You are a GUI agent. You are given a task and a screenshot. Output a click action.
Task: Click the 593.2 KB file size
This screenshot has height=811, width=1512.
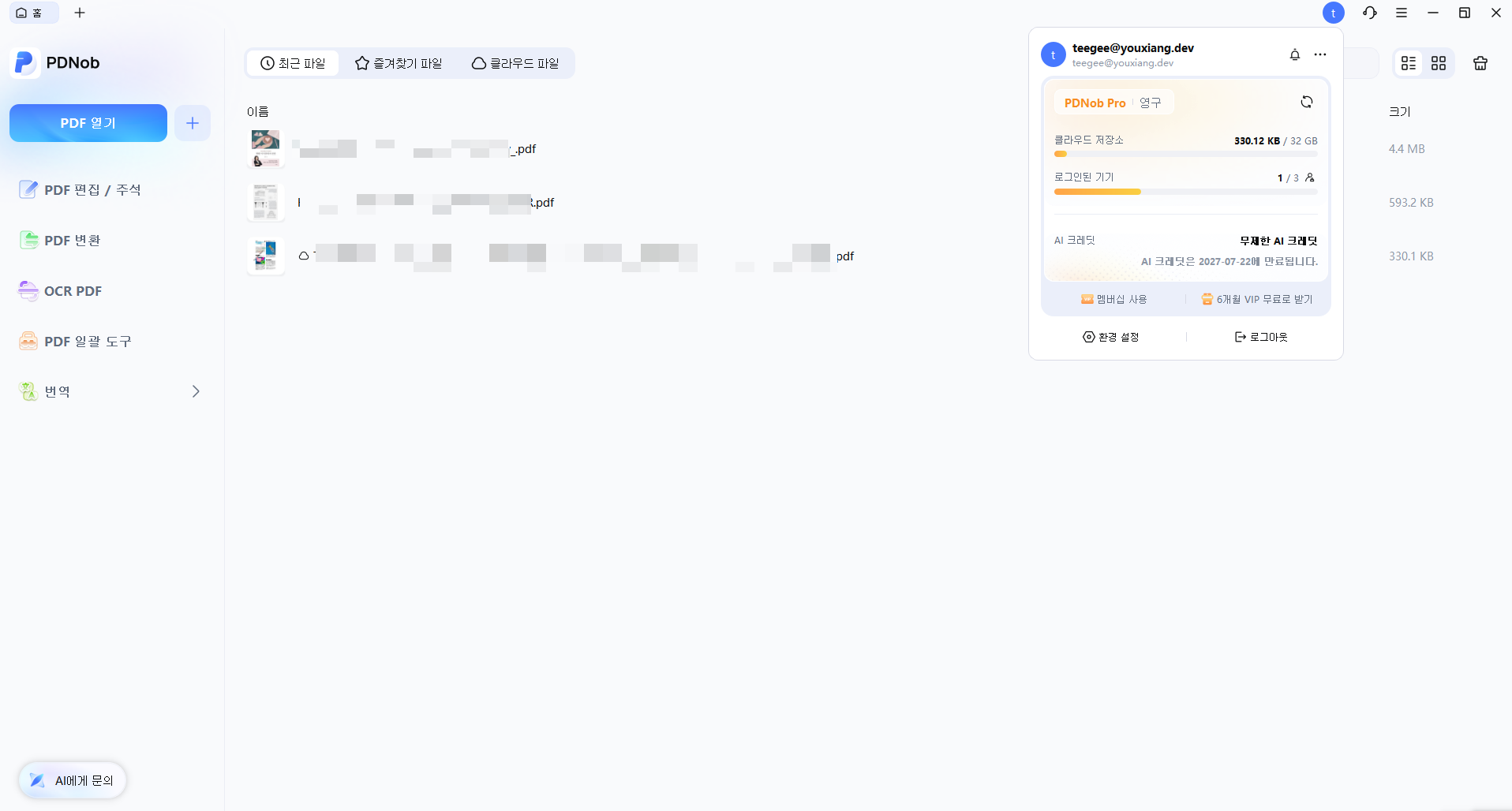(x=1411, y=203)
